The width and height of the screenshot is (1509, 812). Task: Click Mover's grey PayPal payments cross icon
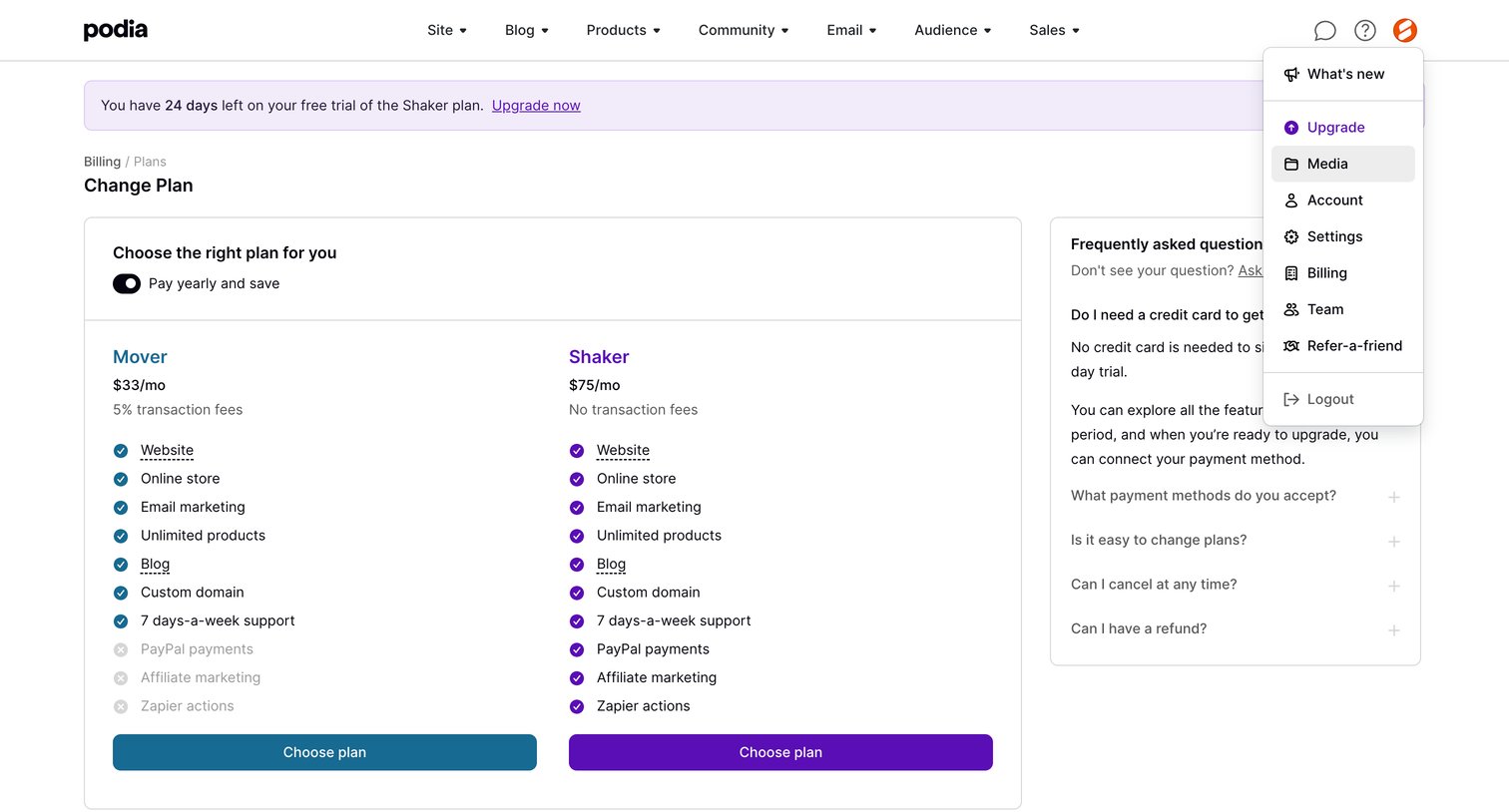121,649
